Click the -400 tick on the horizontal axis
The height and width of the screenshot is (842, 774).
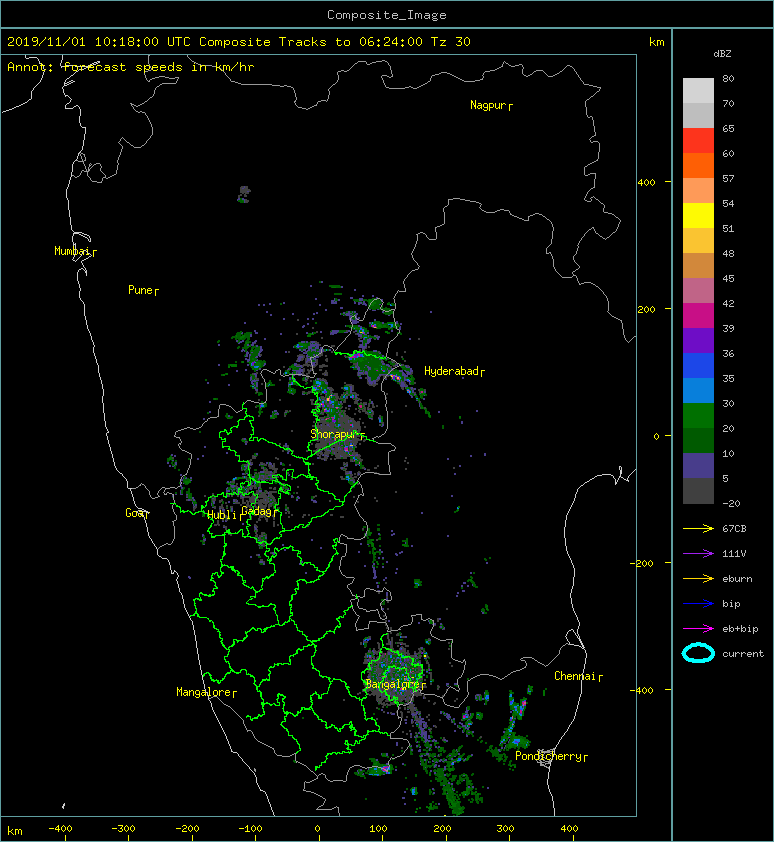pyautogui.click(x=60, y=829)
